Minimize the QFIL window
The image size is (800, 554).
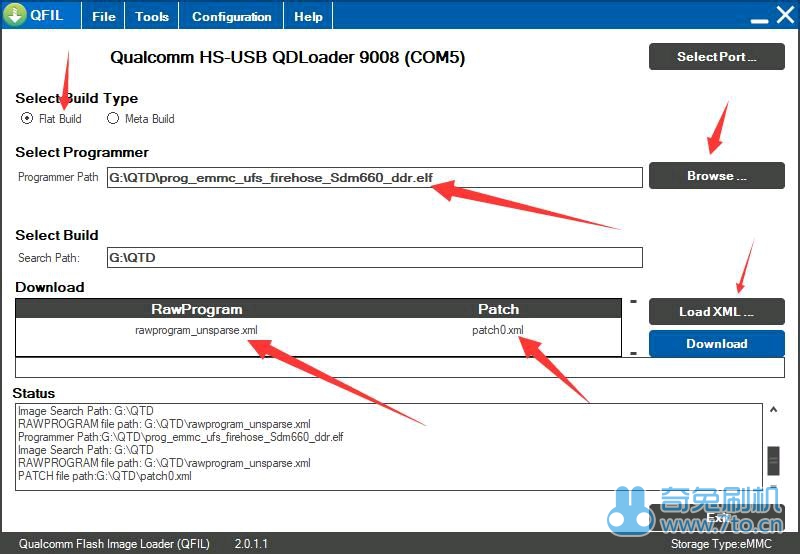[759, 20]
